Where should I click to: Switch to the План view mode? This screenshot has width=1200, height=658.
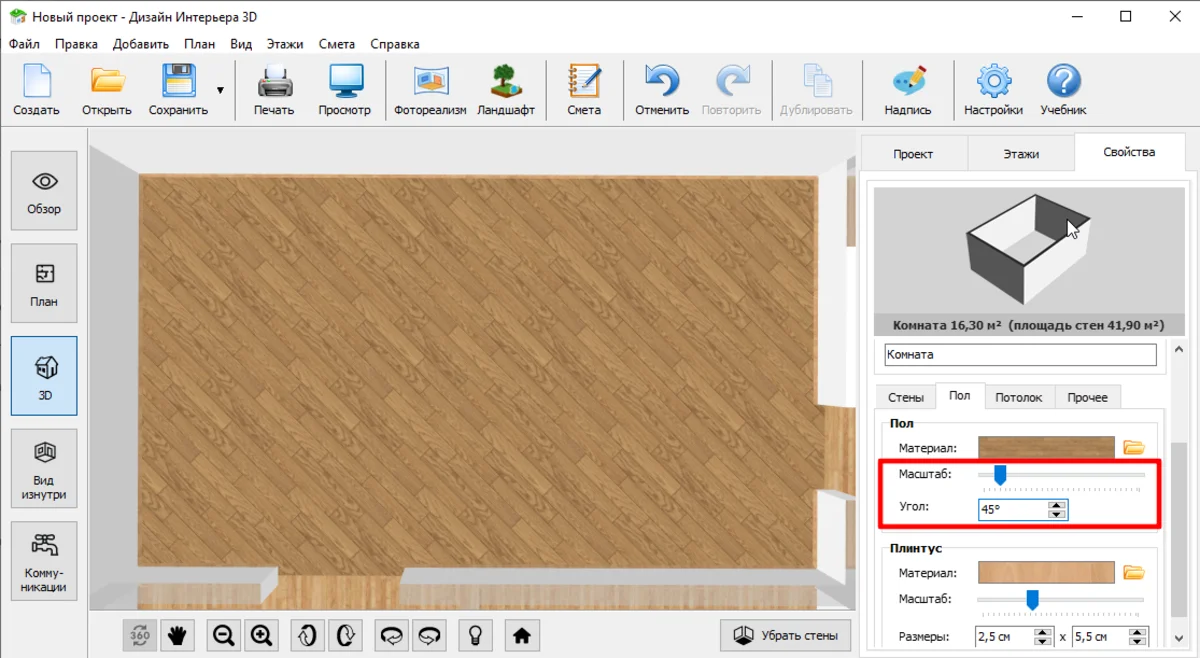pyautogui.click(x=44, y=283)
